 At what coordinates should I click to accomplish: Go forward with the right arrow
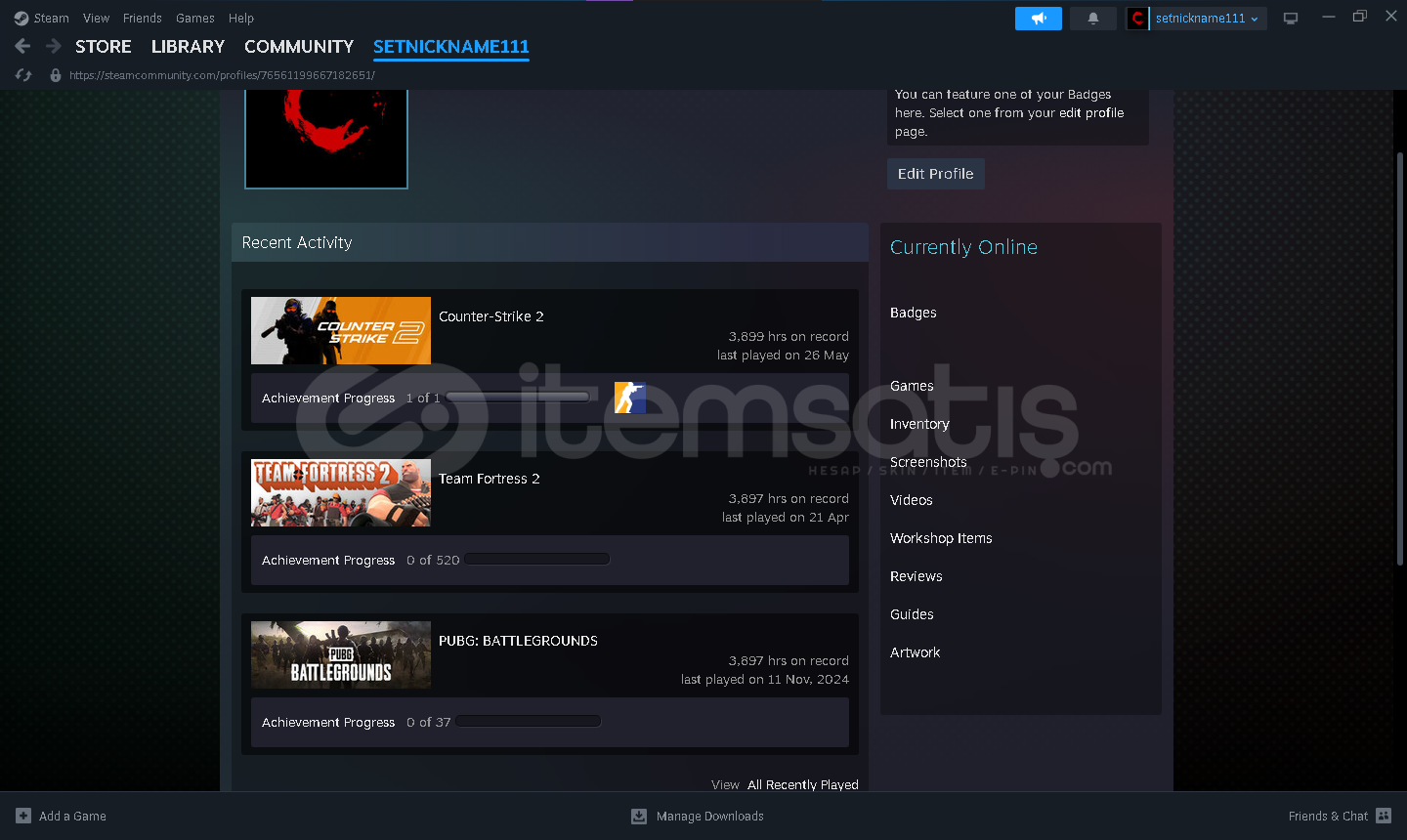[54, 46]
